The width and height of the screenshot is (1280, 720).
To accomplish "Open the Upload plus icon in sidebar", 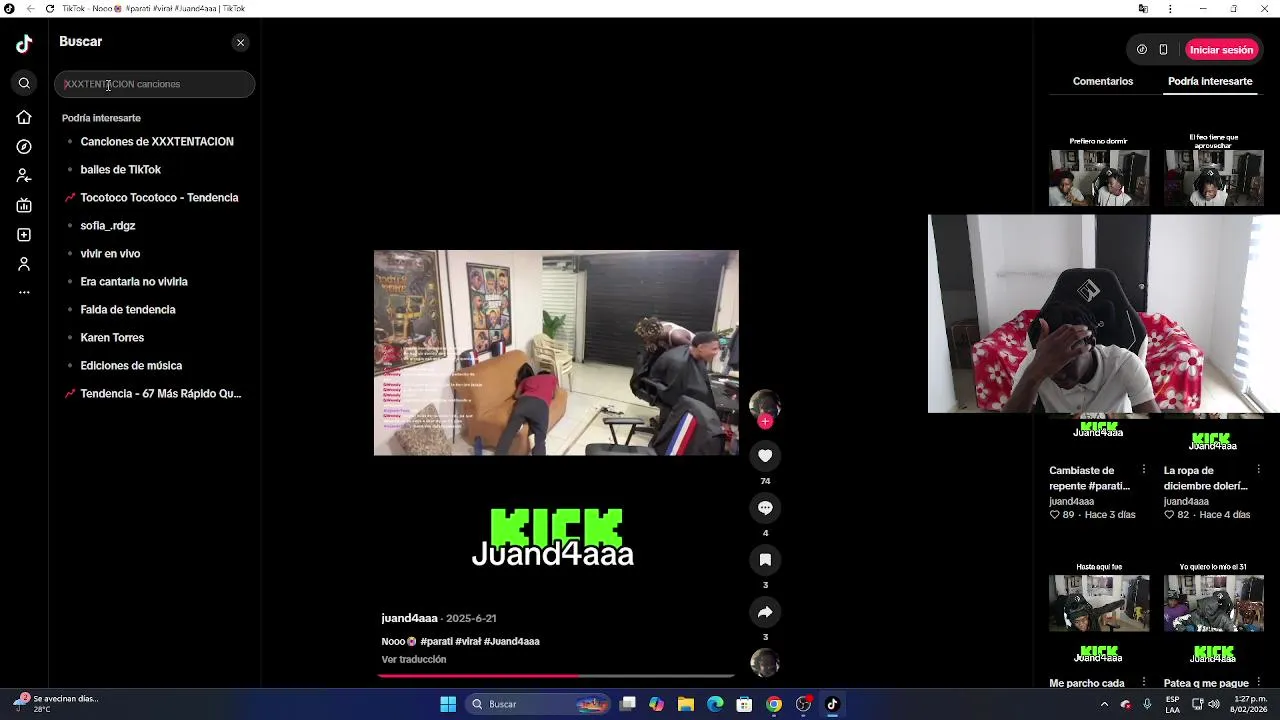I will [x=24, y=235].
